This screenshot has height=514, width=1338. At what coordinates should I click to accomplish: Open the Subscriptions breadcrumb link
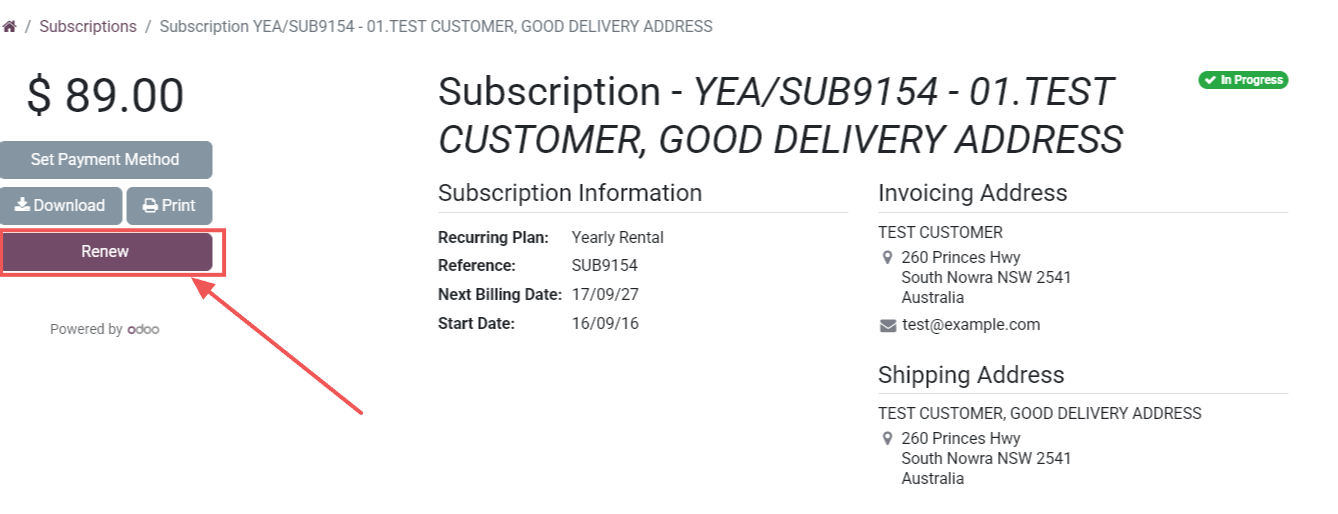pyautogui.click(x=88, y=27)
